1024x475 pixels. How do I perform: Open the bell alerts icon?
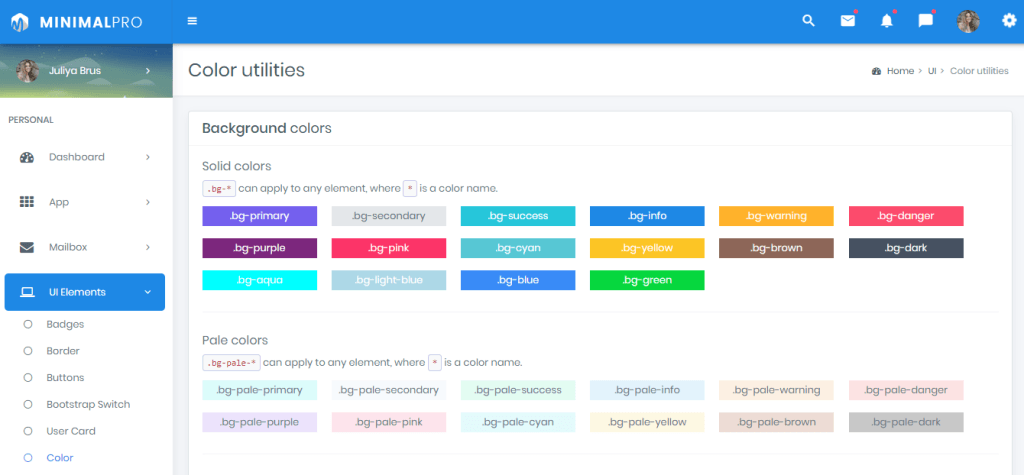click(x=887, y=21)
